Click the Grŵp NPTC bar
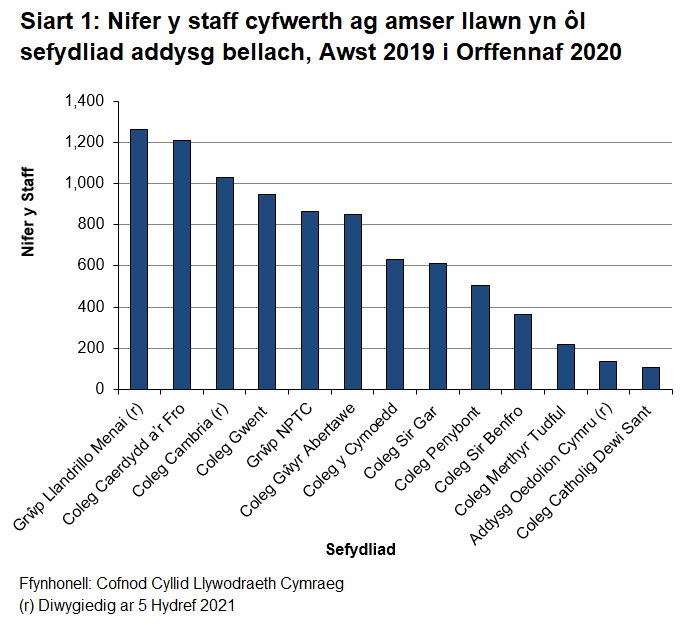Viewport: 692px width, 628px height. pos(310,300)
